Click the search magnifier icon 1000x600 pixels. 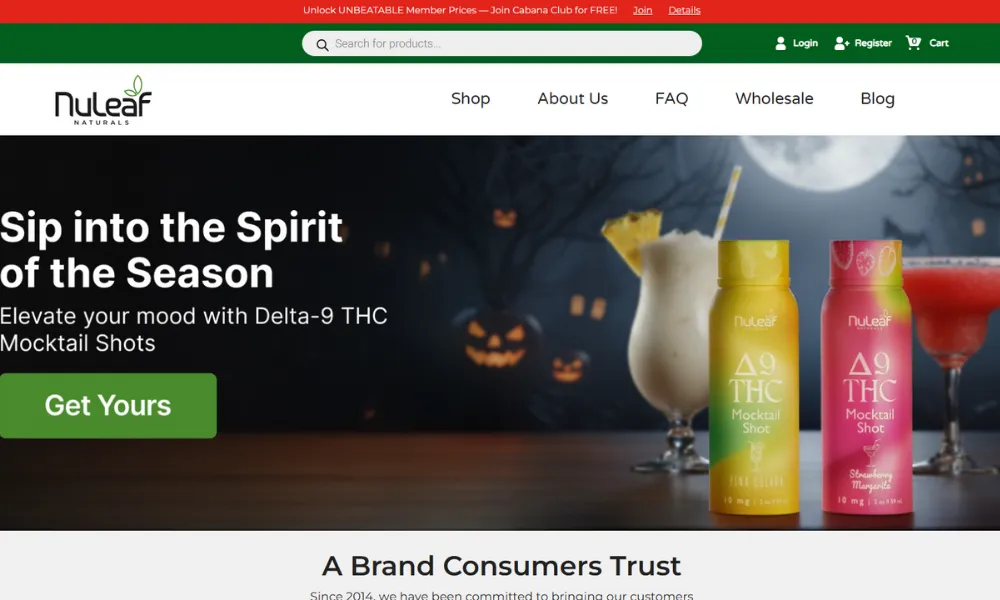pos(322,45)
